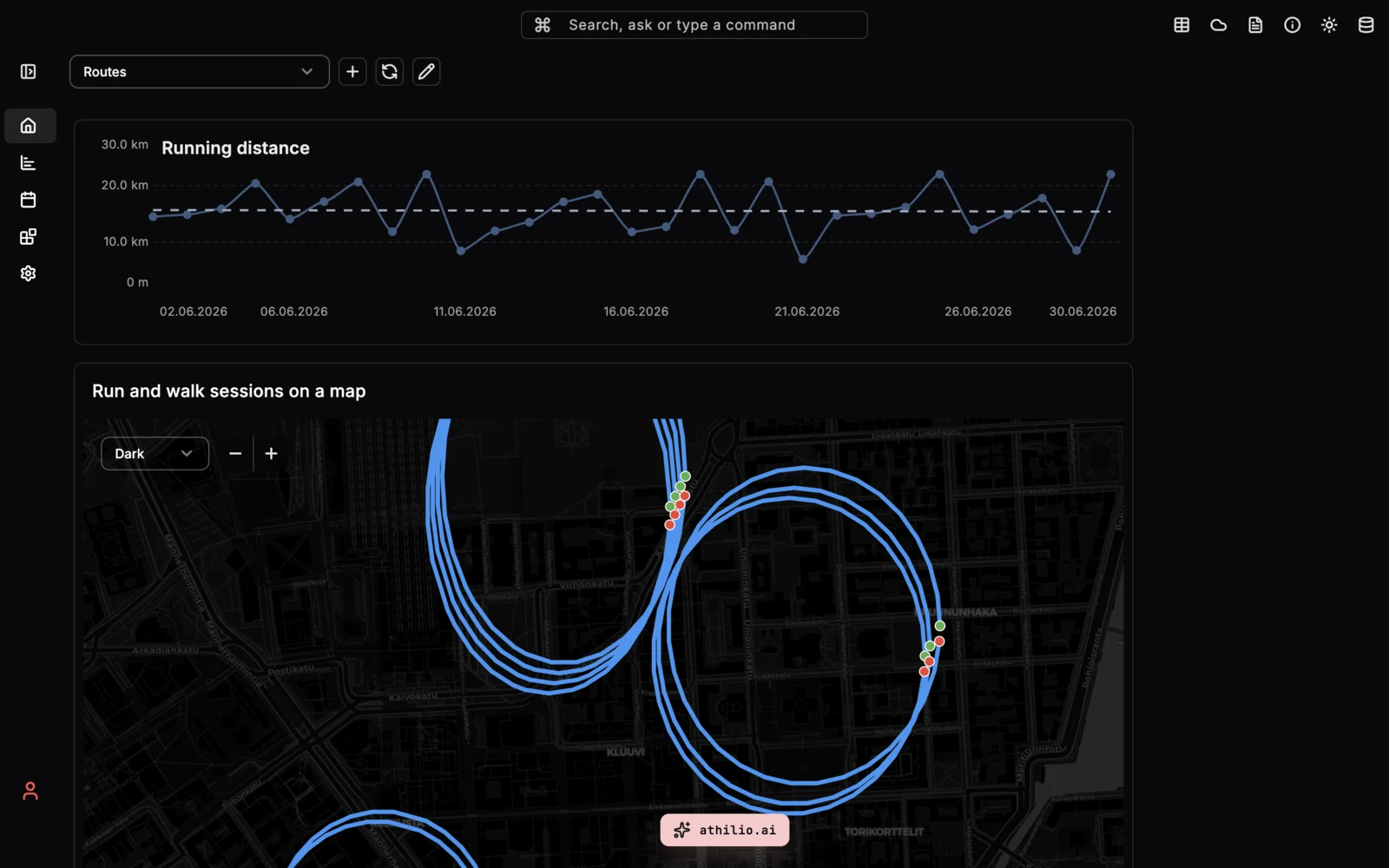Click the Run and walk sessions on a map title
Screen dimensions: 1389x868
coord(229,391)
